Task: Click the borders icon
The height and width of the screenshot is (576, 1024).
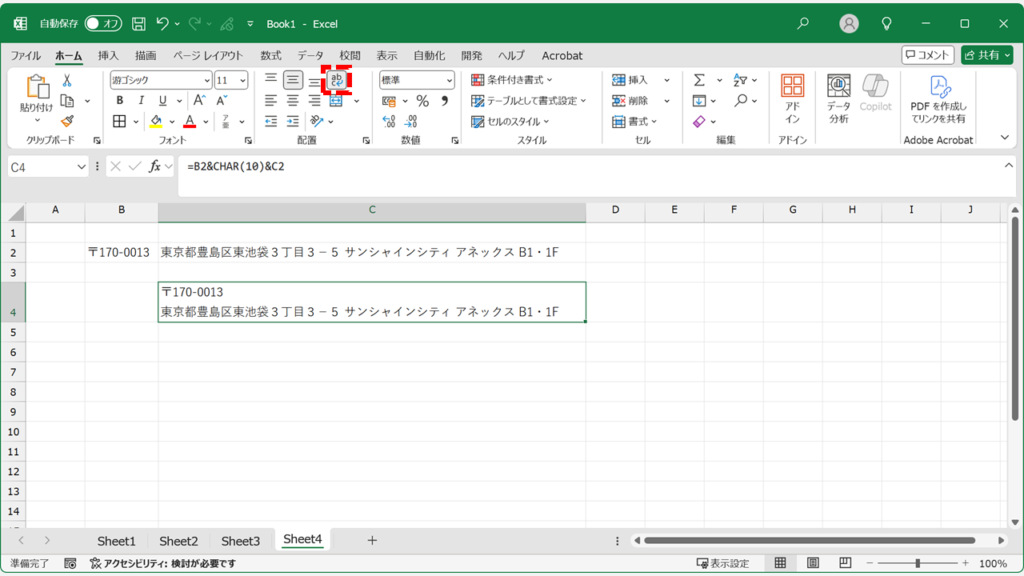Action: (120, 121)
